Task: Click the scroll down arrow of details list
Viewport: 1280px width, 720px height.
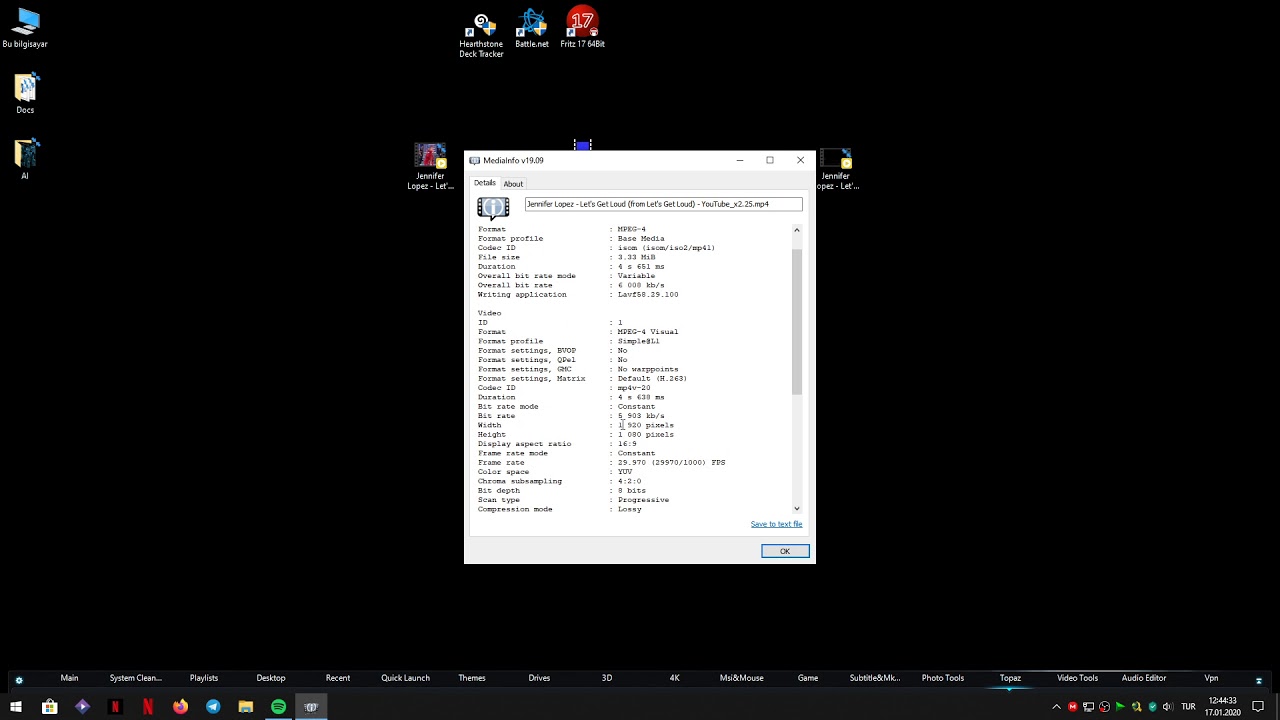Action: pos(797,509)
